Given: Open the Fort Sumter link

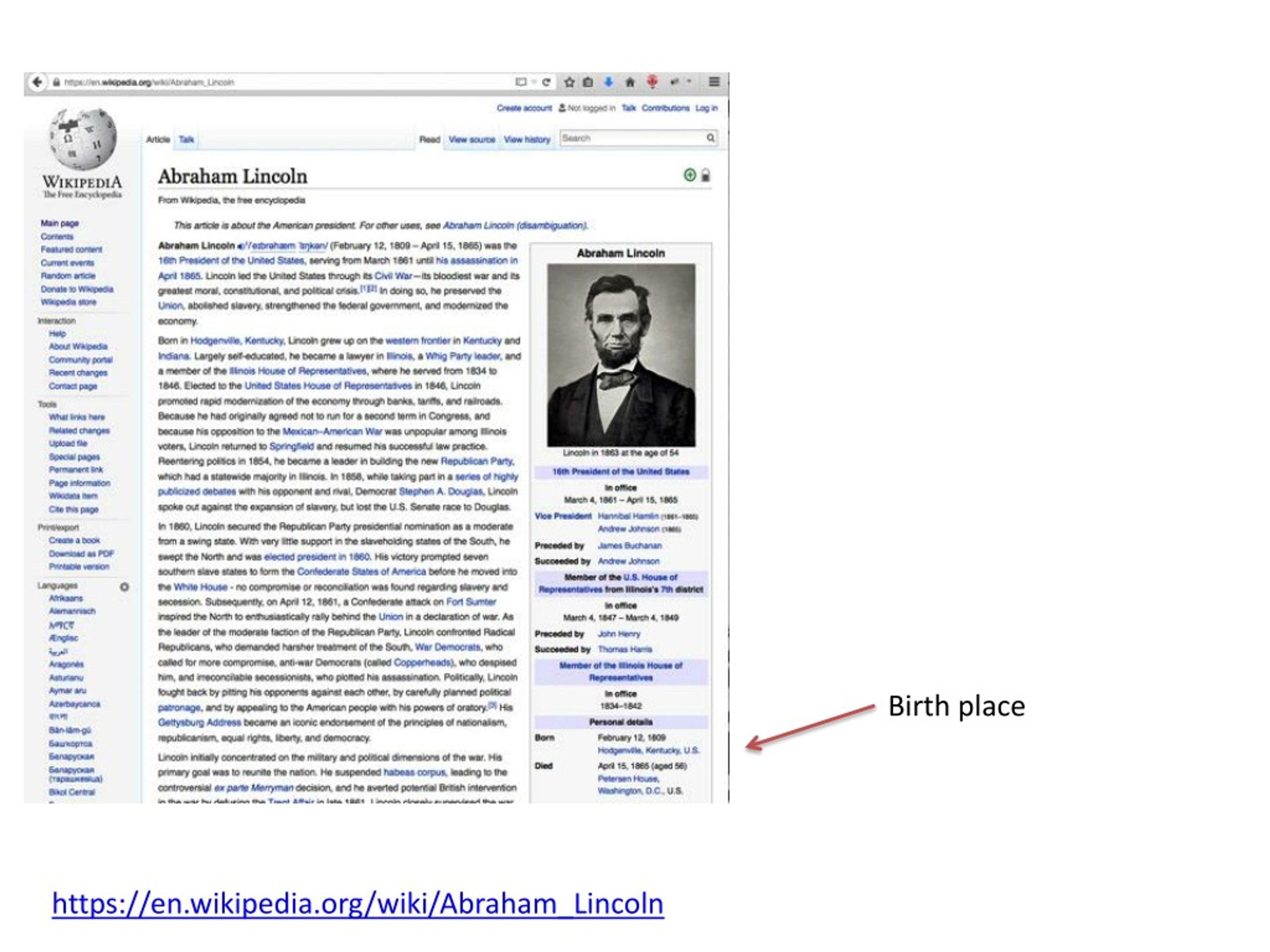Looking at the screenshot, I should point(471,602).
